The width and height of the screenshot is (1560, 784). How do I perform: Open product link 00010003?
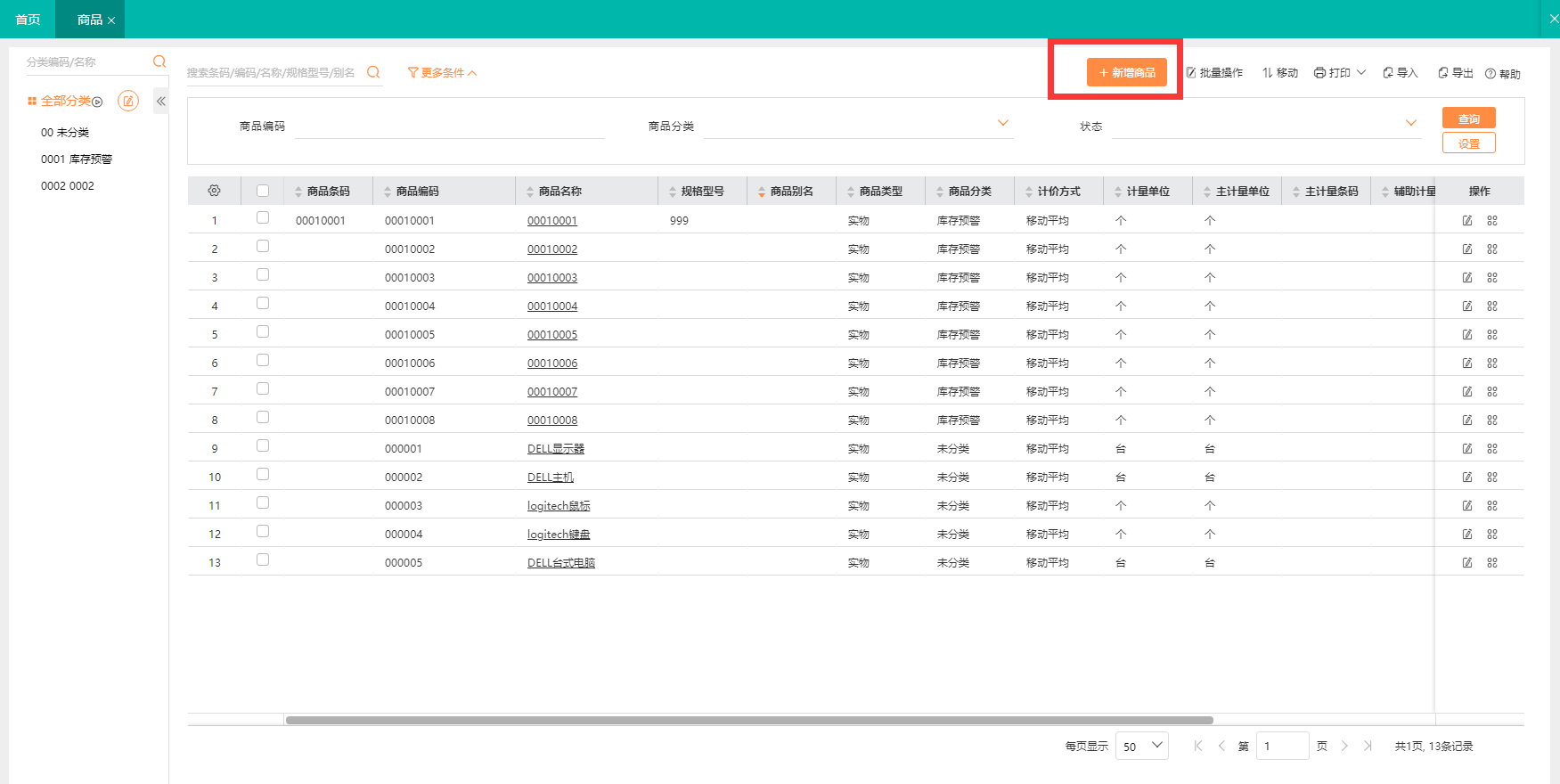[x=552, y=278]
